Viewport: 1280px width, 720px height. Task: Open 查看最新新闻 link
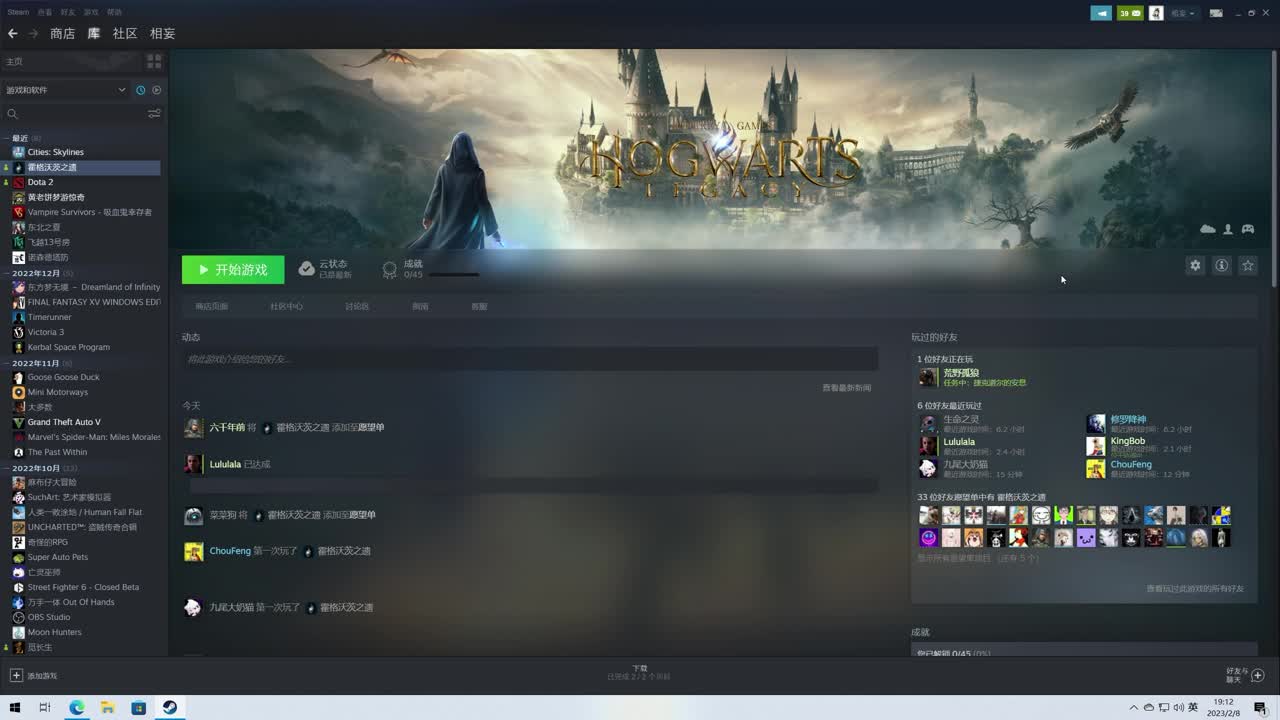click(846, 387)
